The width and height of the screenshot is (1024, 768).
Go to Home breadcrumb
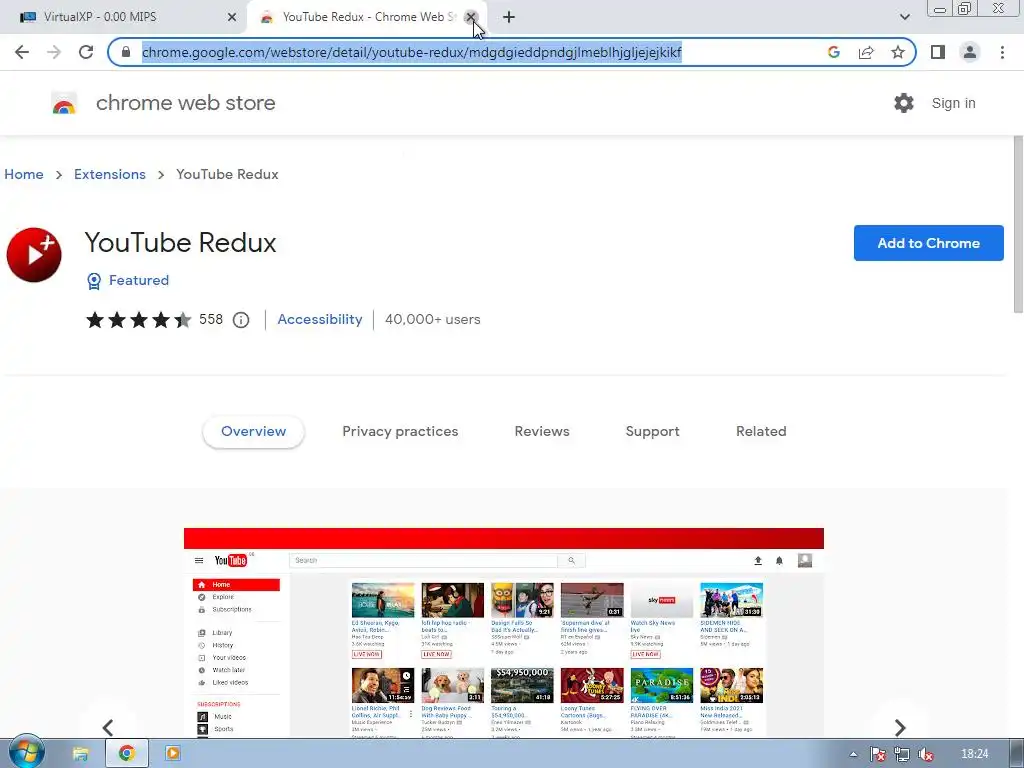24,174
